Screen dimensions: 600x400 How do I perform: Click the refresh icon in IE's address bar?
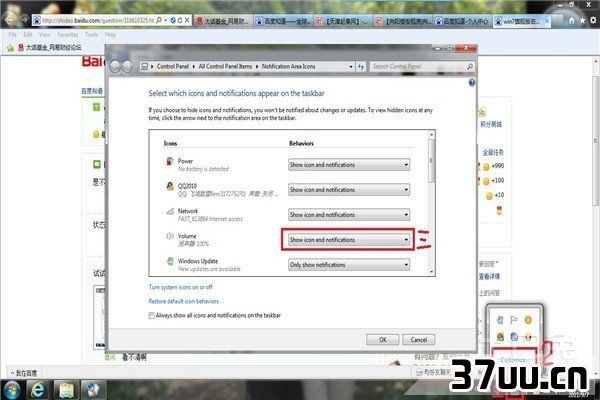(x=180, y=20)
